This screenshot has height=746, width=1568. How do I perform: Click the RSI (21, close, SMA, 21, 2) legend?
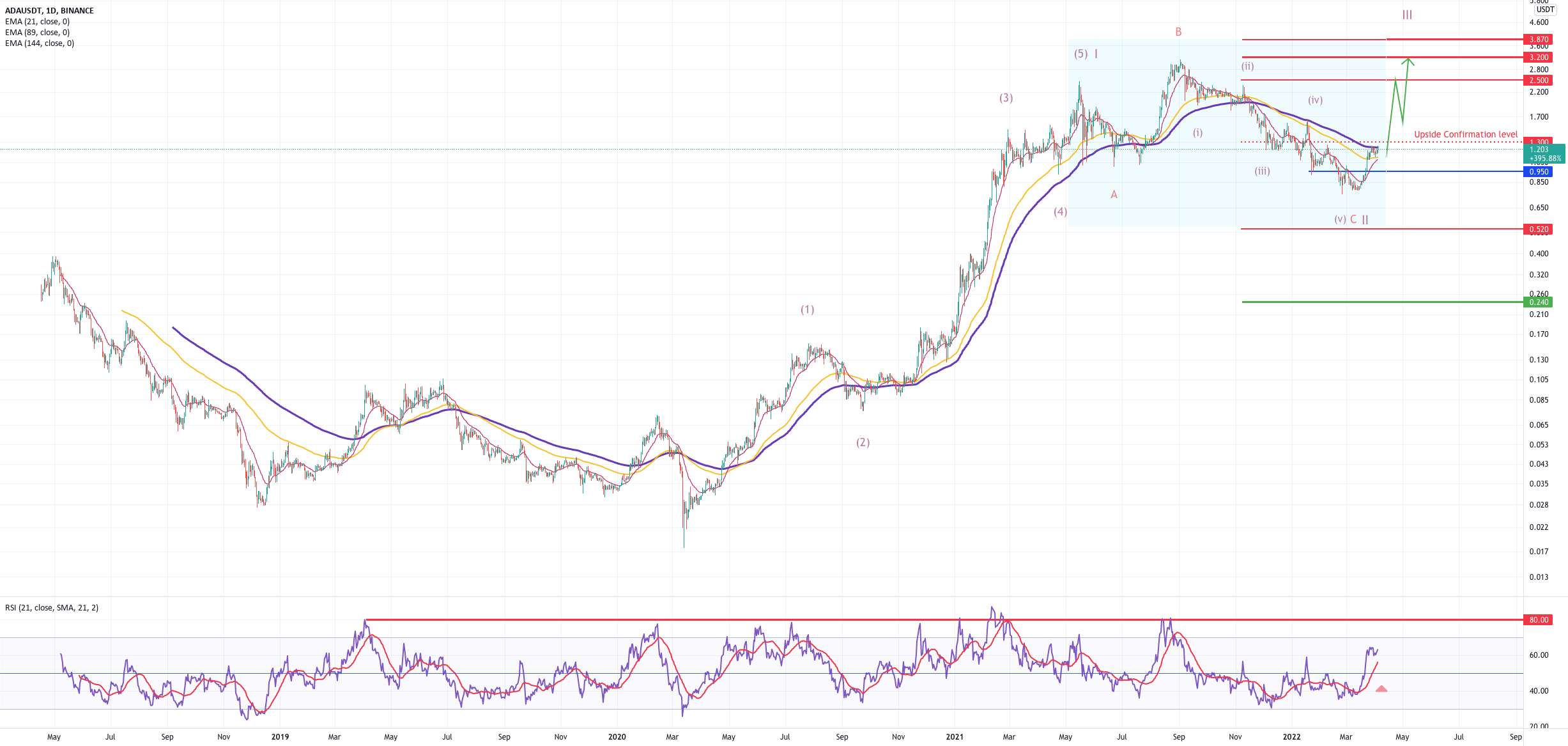click(52, 608)
